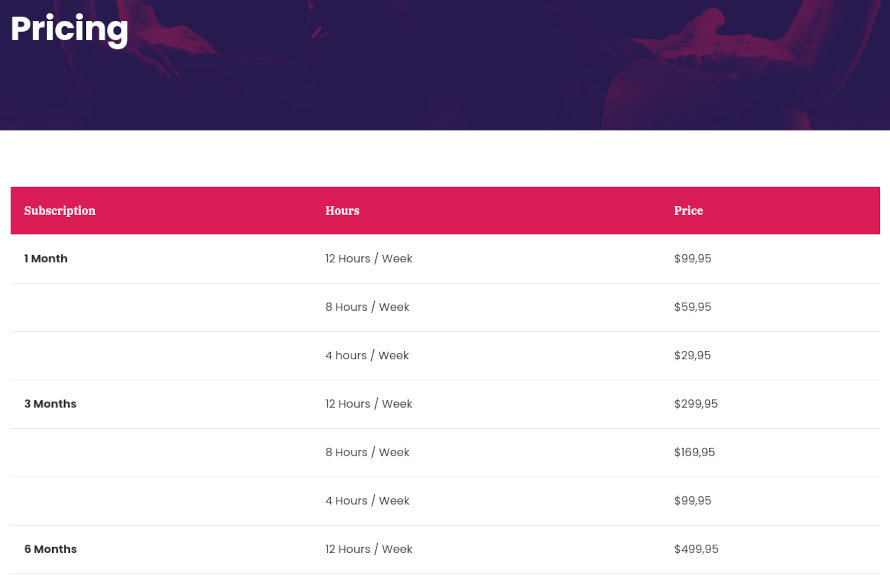Click the 3 Months subscription label
Viewport: 890px width, 579px height.
coord(51,404)
